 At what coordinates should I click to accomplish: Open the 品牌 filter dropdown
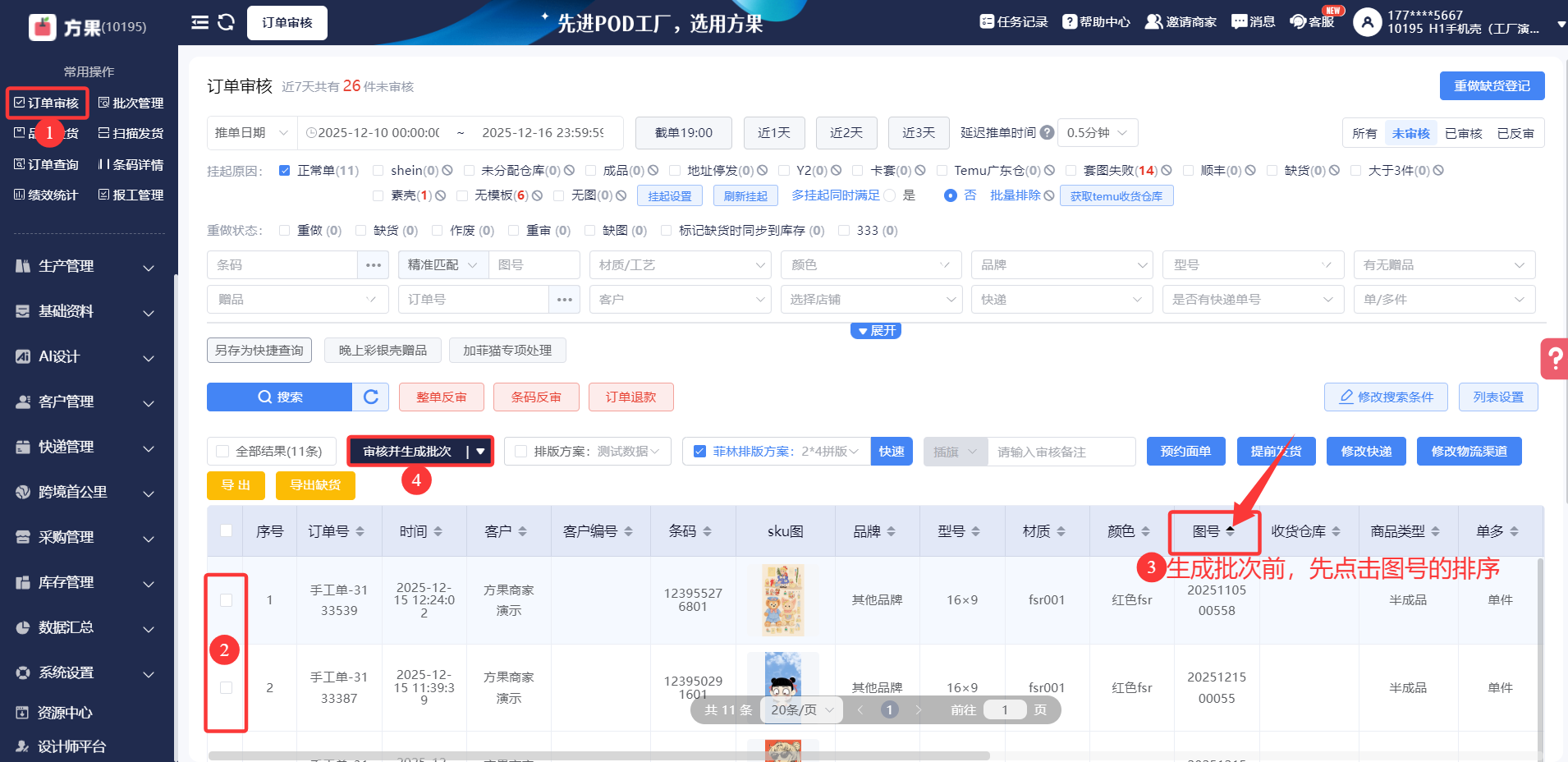point(1061,265)
